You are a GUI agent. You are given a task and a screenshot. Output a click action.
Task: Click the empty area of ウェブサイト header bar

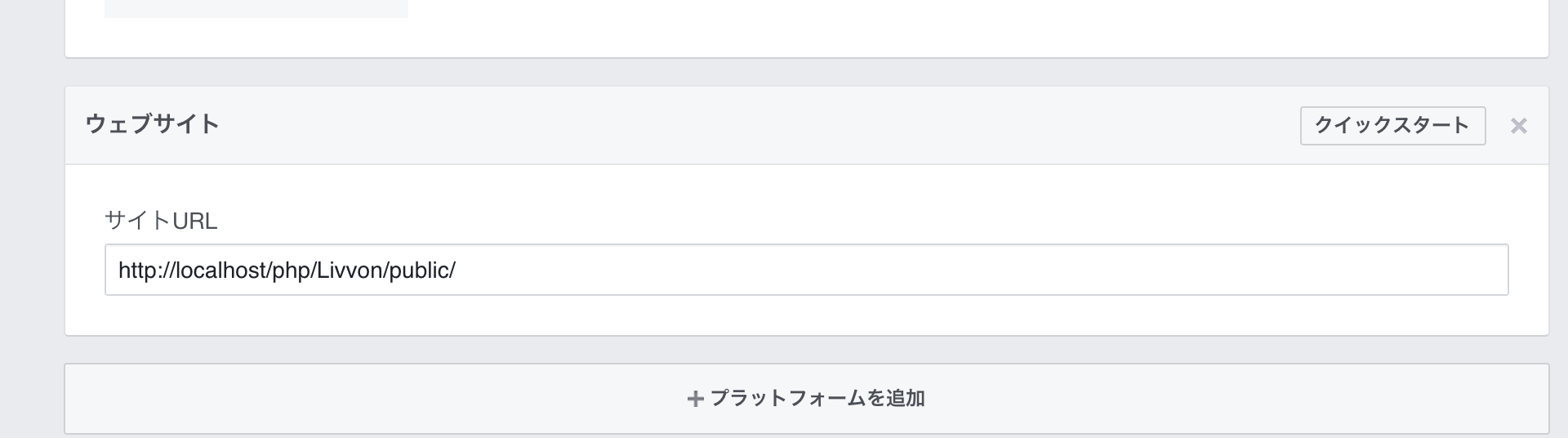click(x=735, y=126)
